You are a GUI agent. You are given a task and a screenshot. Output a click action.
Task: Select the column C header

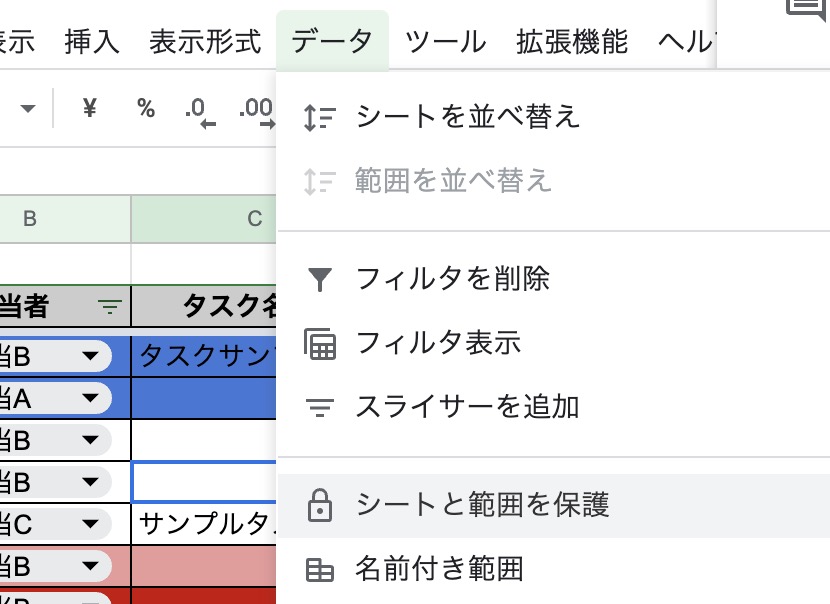[204, 218]
